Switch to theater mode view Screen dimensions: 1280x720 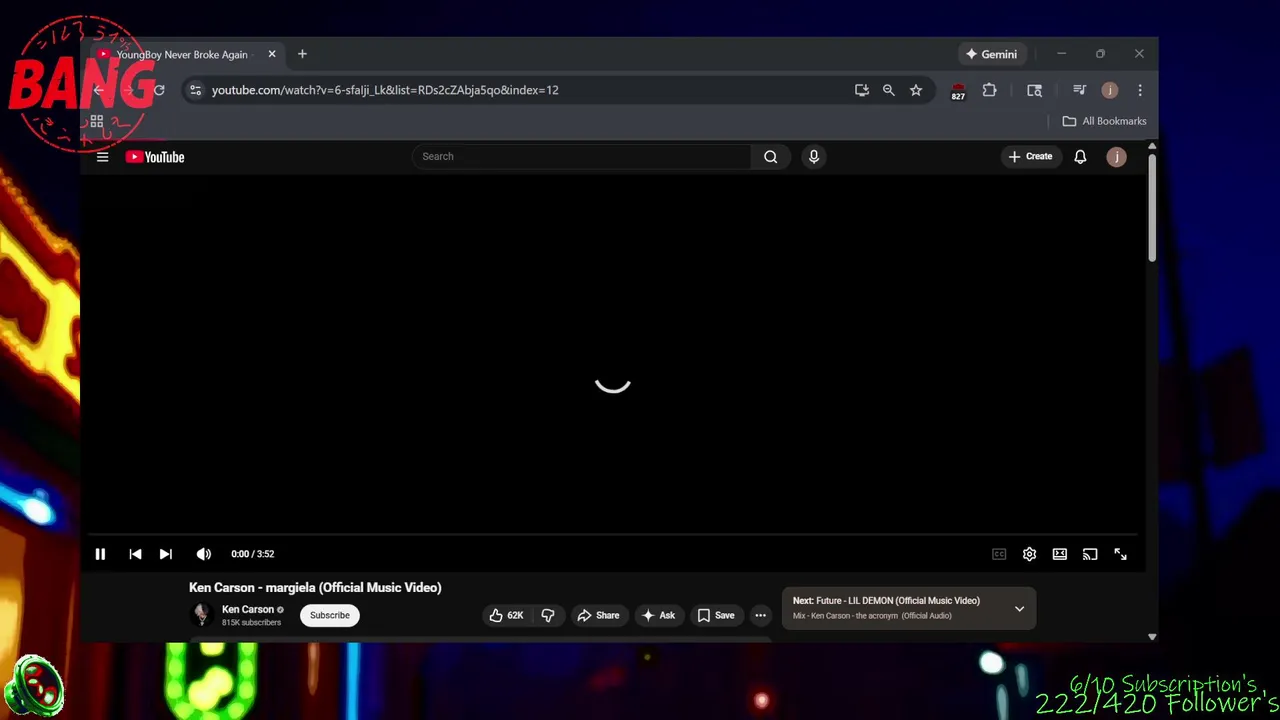(1060, 554)
